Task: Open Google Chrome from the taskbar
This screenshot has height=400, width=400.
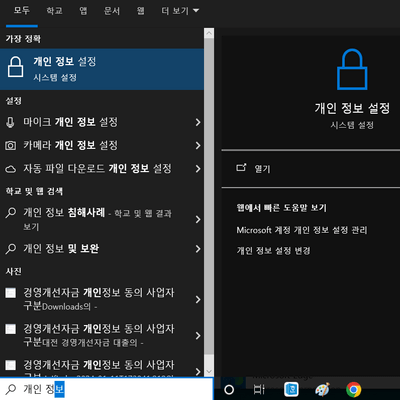Action: [x=353, y=389]
